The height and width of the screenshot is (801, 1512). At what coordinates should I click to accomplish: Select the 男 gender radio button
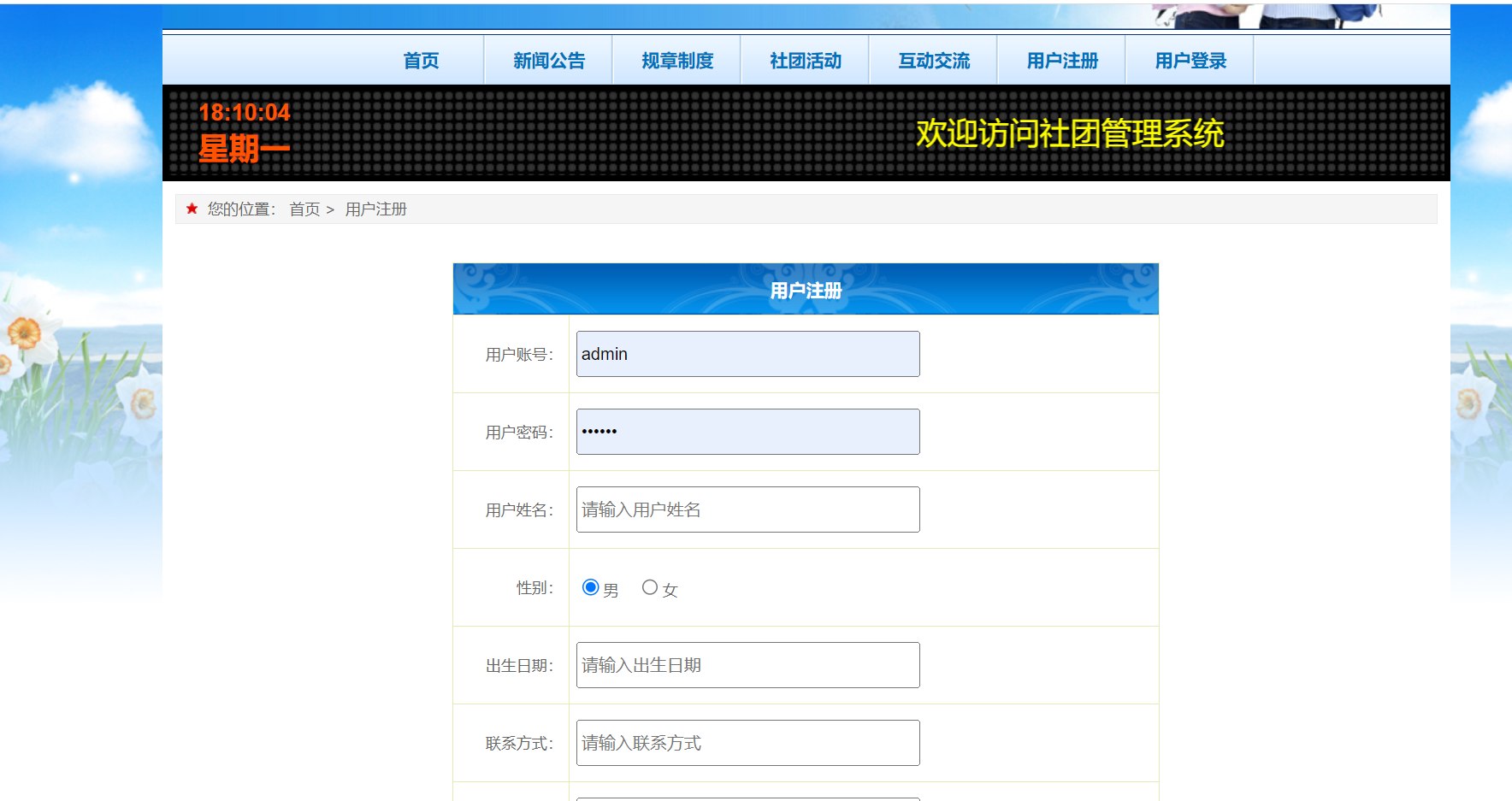pyautogui.click(x=590, y=587)
